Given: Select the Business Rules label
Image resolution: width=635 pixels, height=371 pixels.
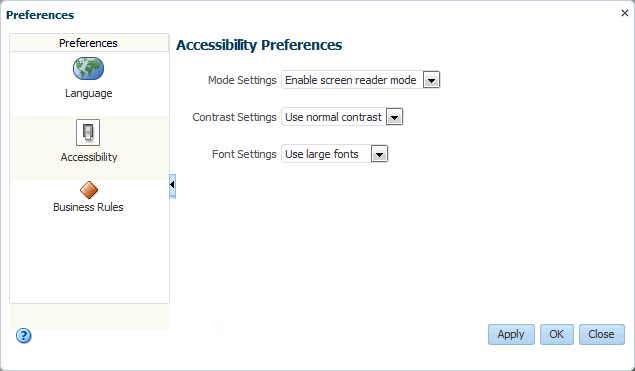Looking at the screenshot, I should (x=88, y=207).
